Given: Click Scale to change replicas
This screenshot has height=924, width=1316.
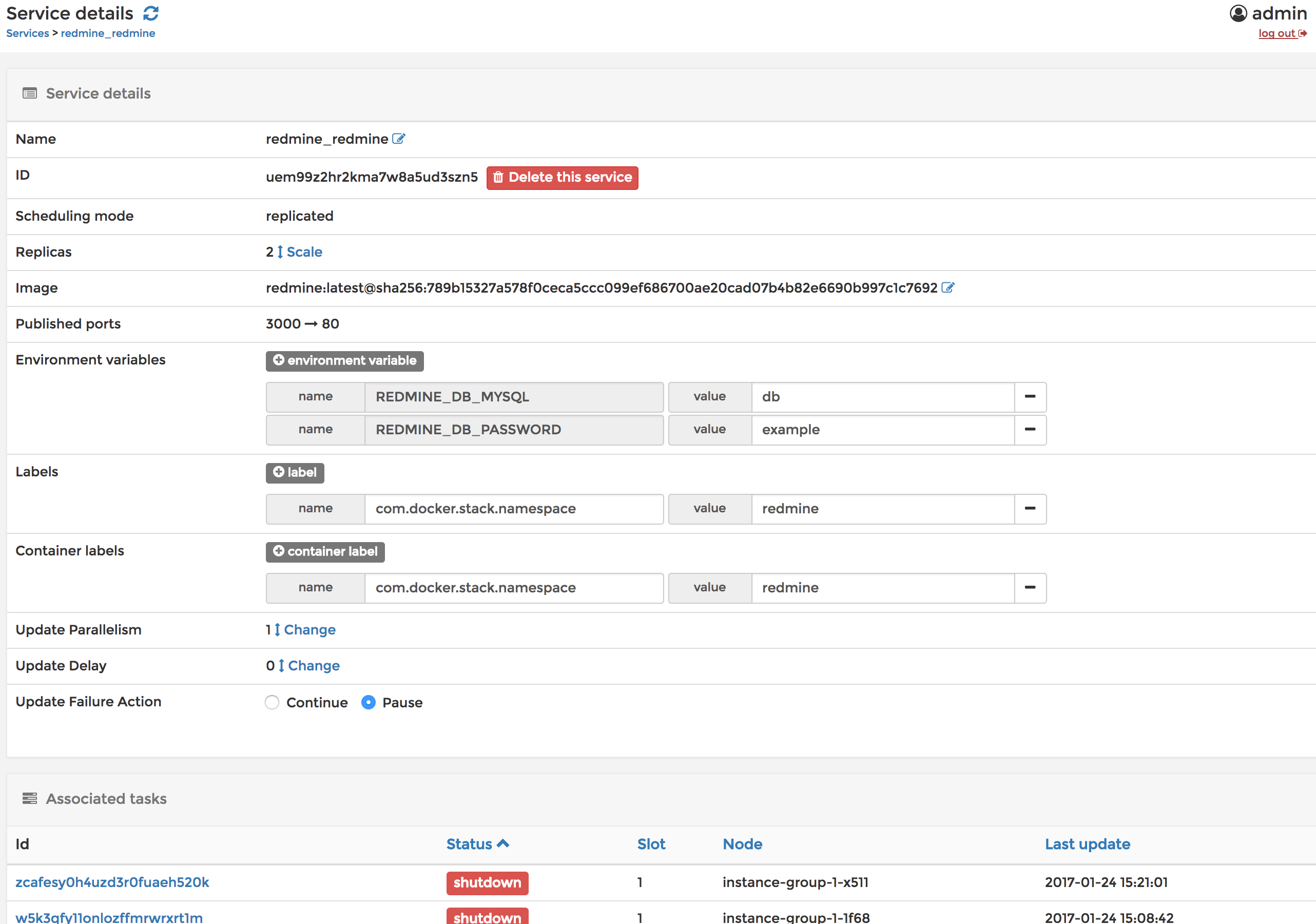Looking at the screenshot, I should 304,252.
